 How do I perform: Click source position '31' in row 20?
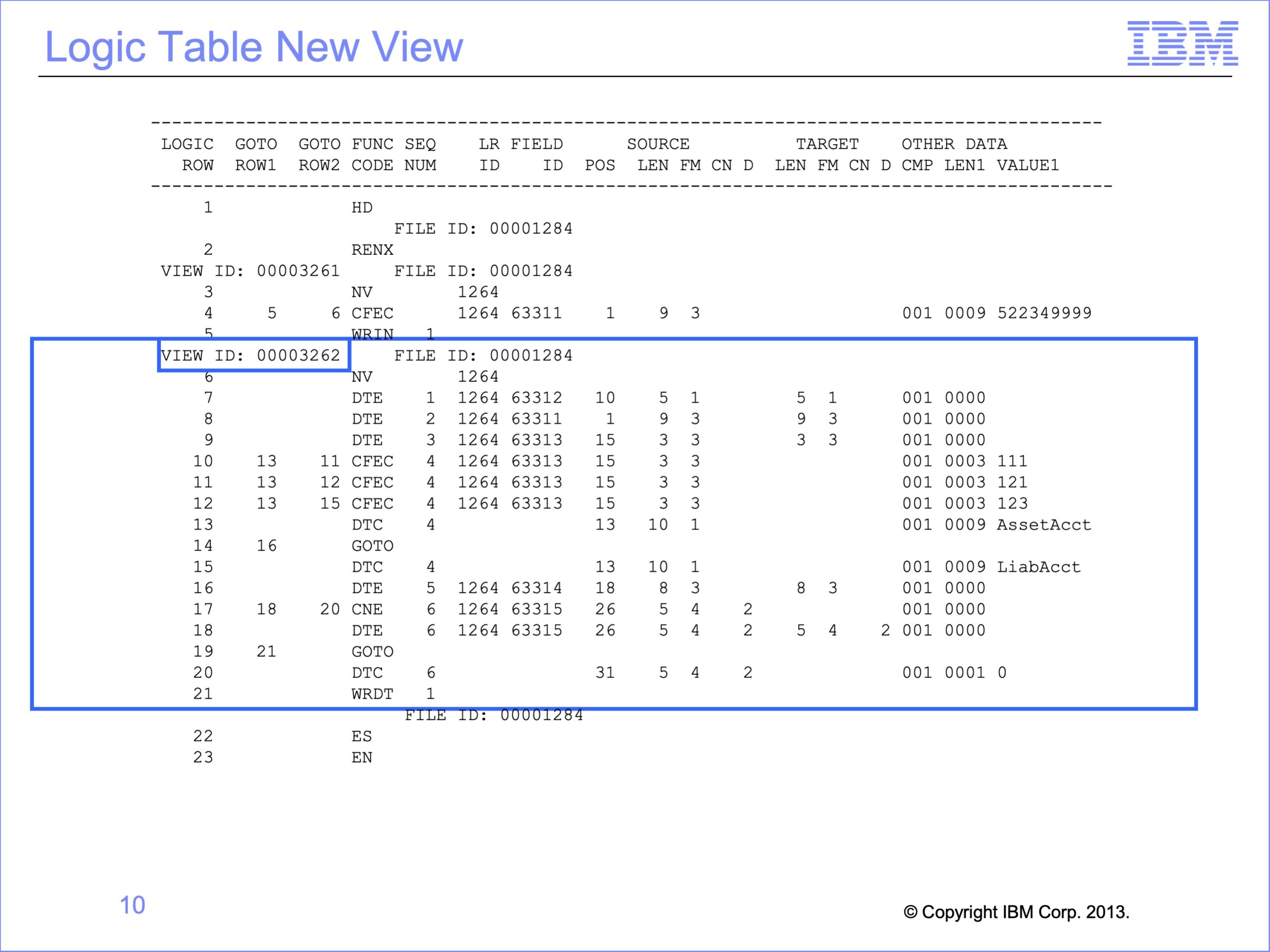pos(605,672)
